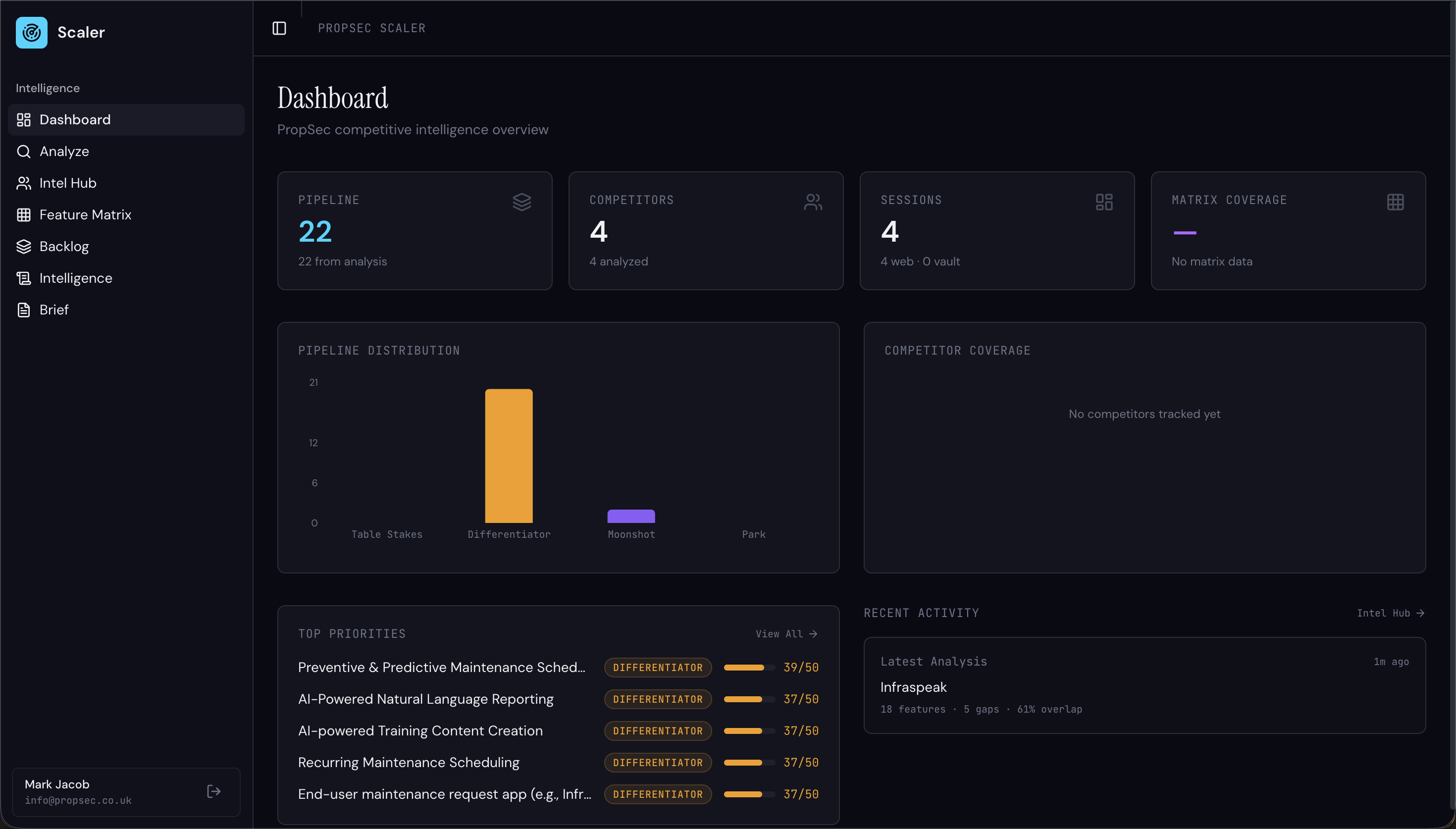Viewport: 1456px width, 829px height.
Task: Click End-user maintenance request app title
Action: coord(445,794)
